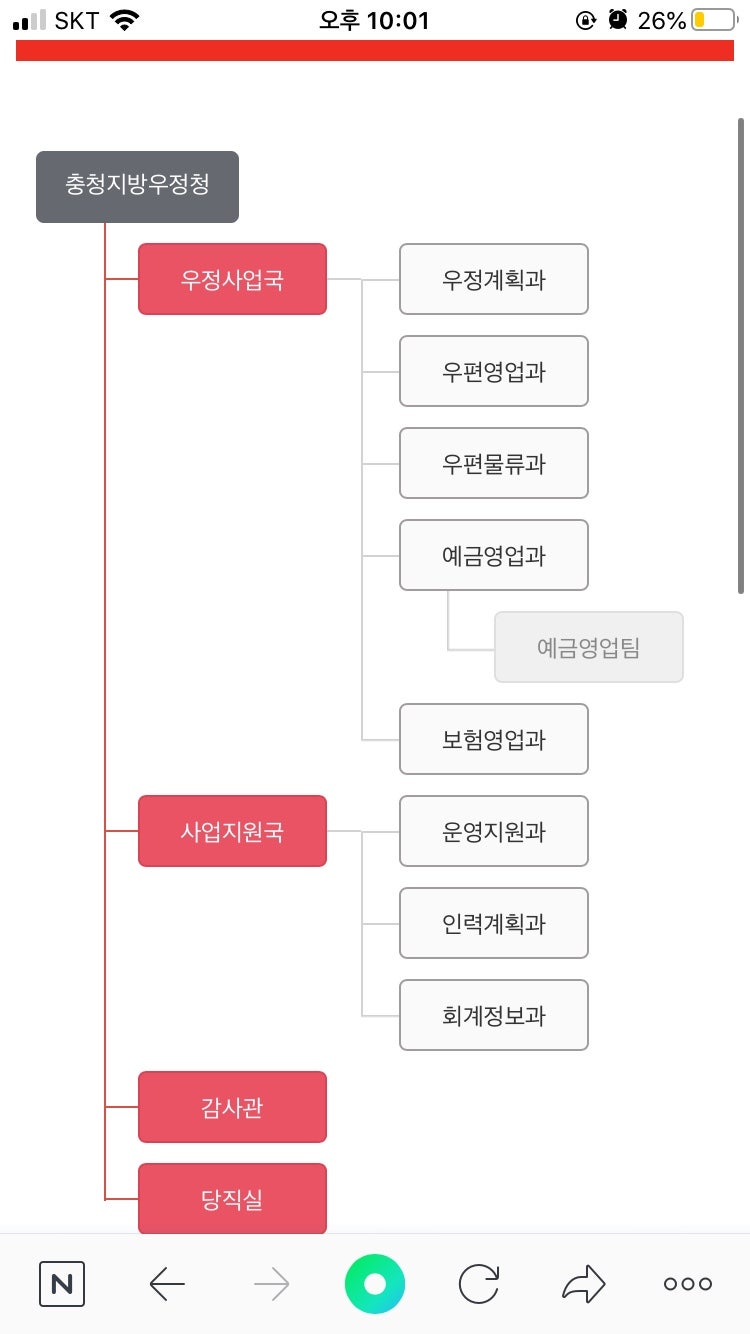Tap the Naver N home icon

(x=62, y=1284)
